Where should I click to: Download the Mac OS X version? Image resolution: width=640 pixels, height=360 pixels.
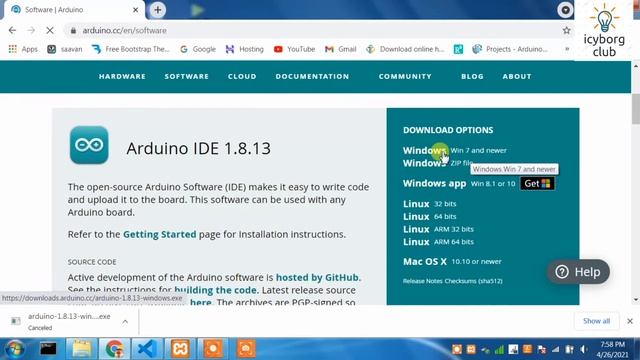pos(452,262)
